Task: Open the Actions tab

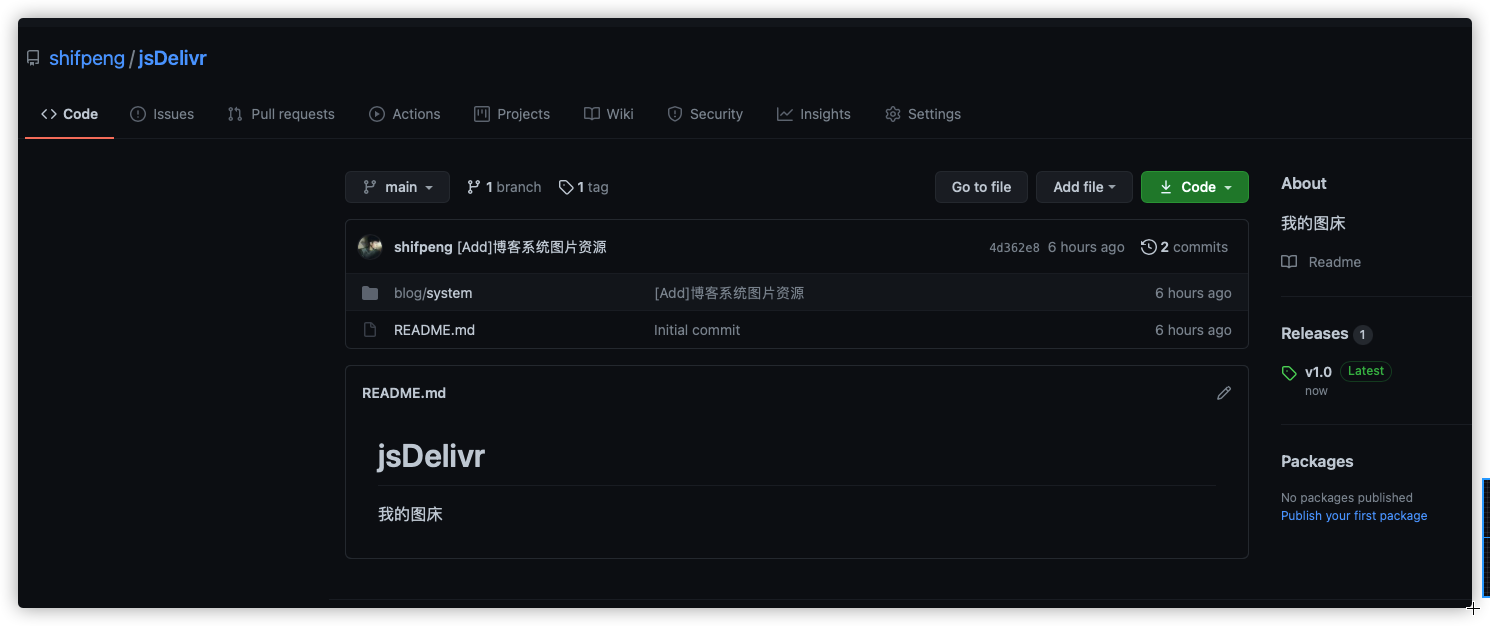Action: point(405,114)
